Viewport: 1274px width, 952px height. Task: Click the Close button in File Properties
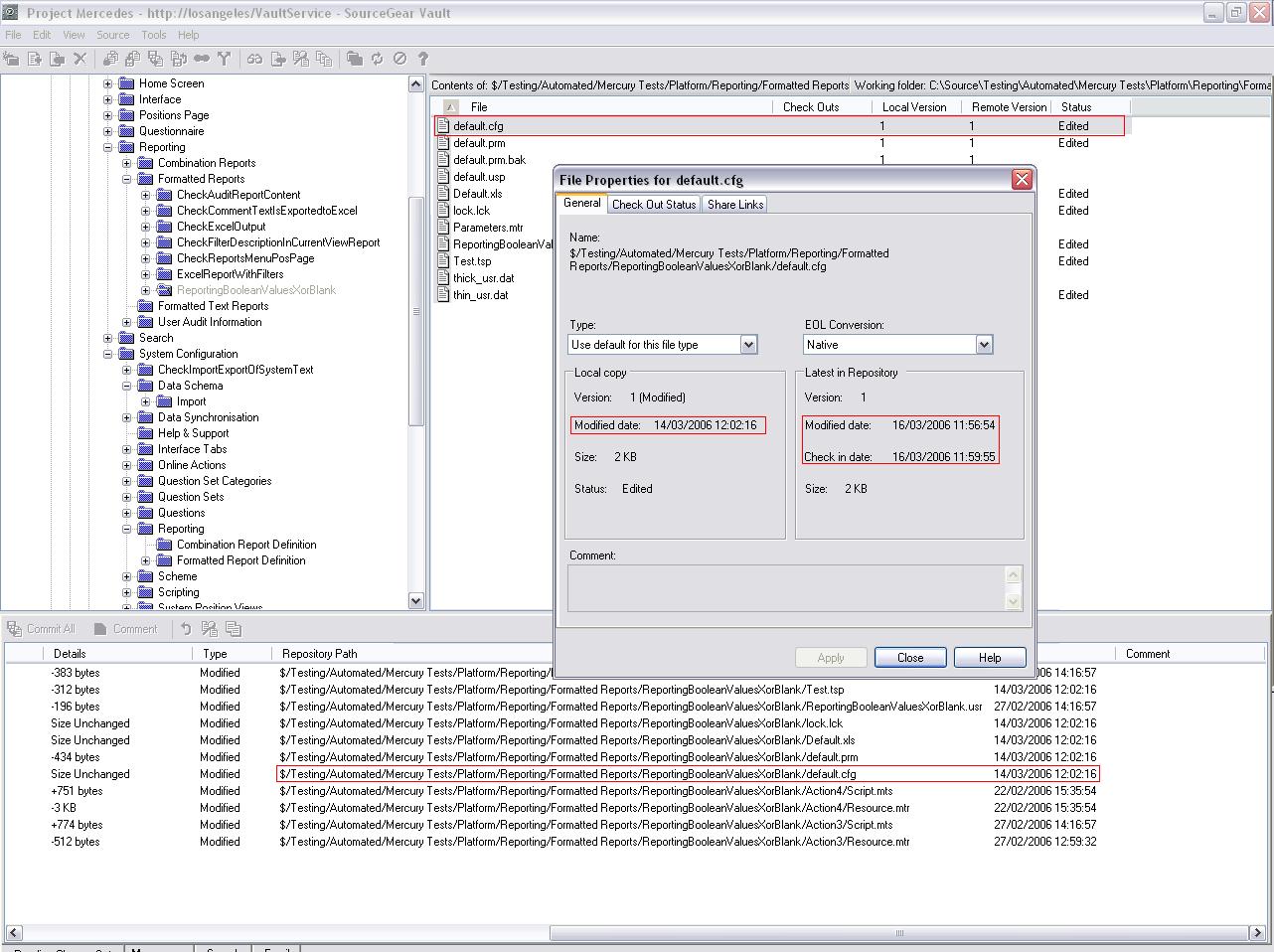click(x=910, y=658)
